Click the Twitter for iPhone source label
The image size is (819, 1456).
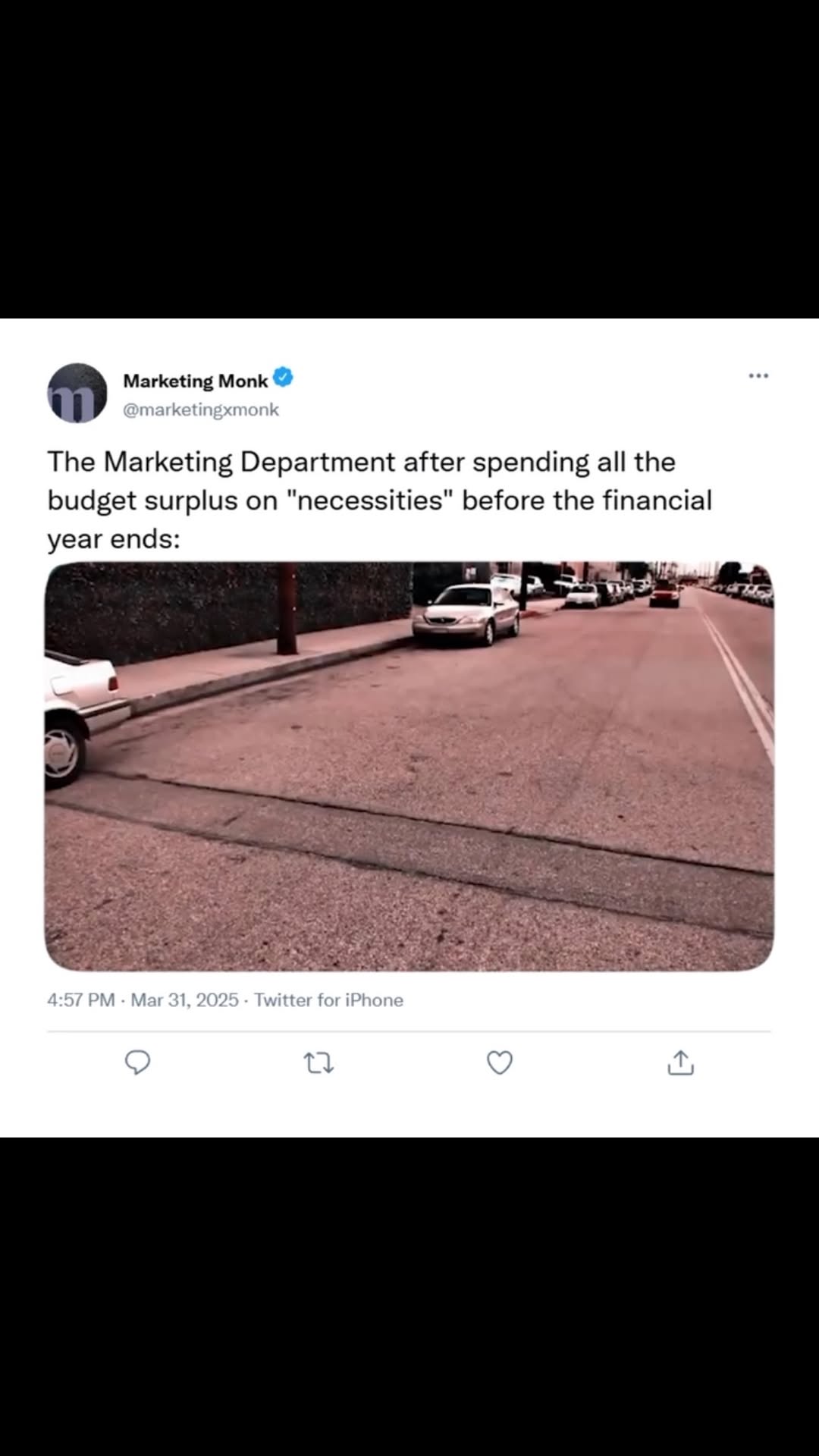click(x=328, y=999)
